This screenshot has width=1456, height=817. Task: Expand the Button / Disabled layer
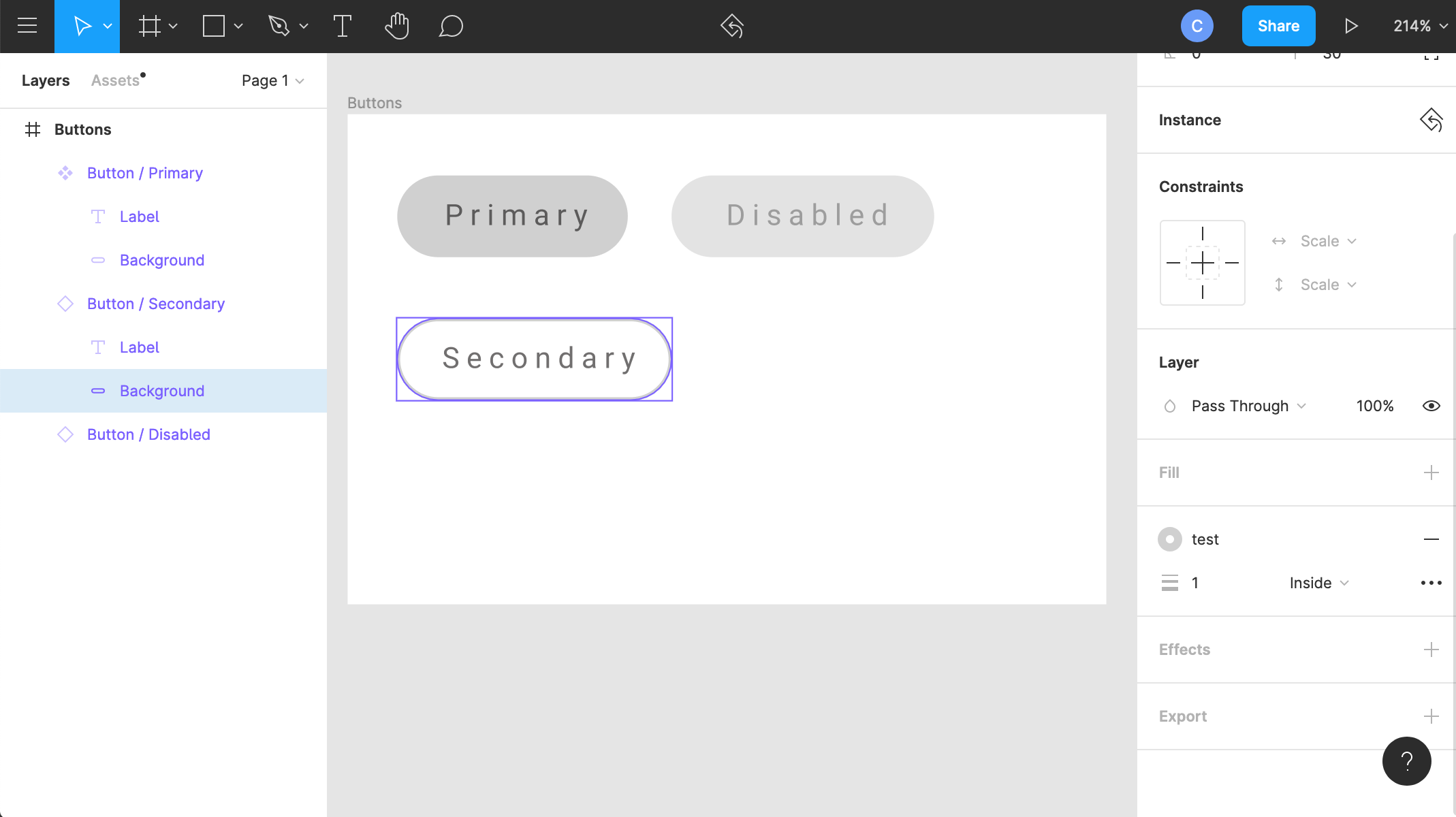click(x=42, y=434)
